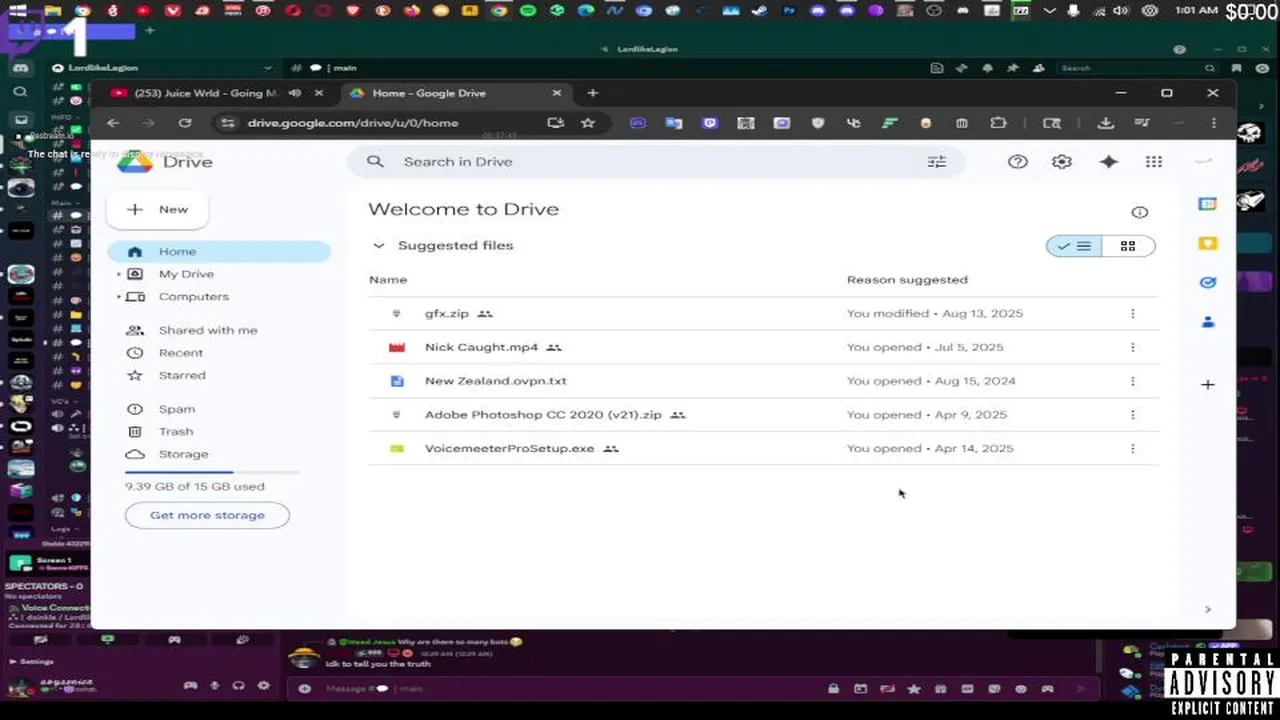This screenshot has height=720, width=1280.
Task: Open the Drive support help icon
Action: pos(1017,162)
